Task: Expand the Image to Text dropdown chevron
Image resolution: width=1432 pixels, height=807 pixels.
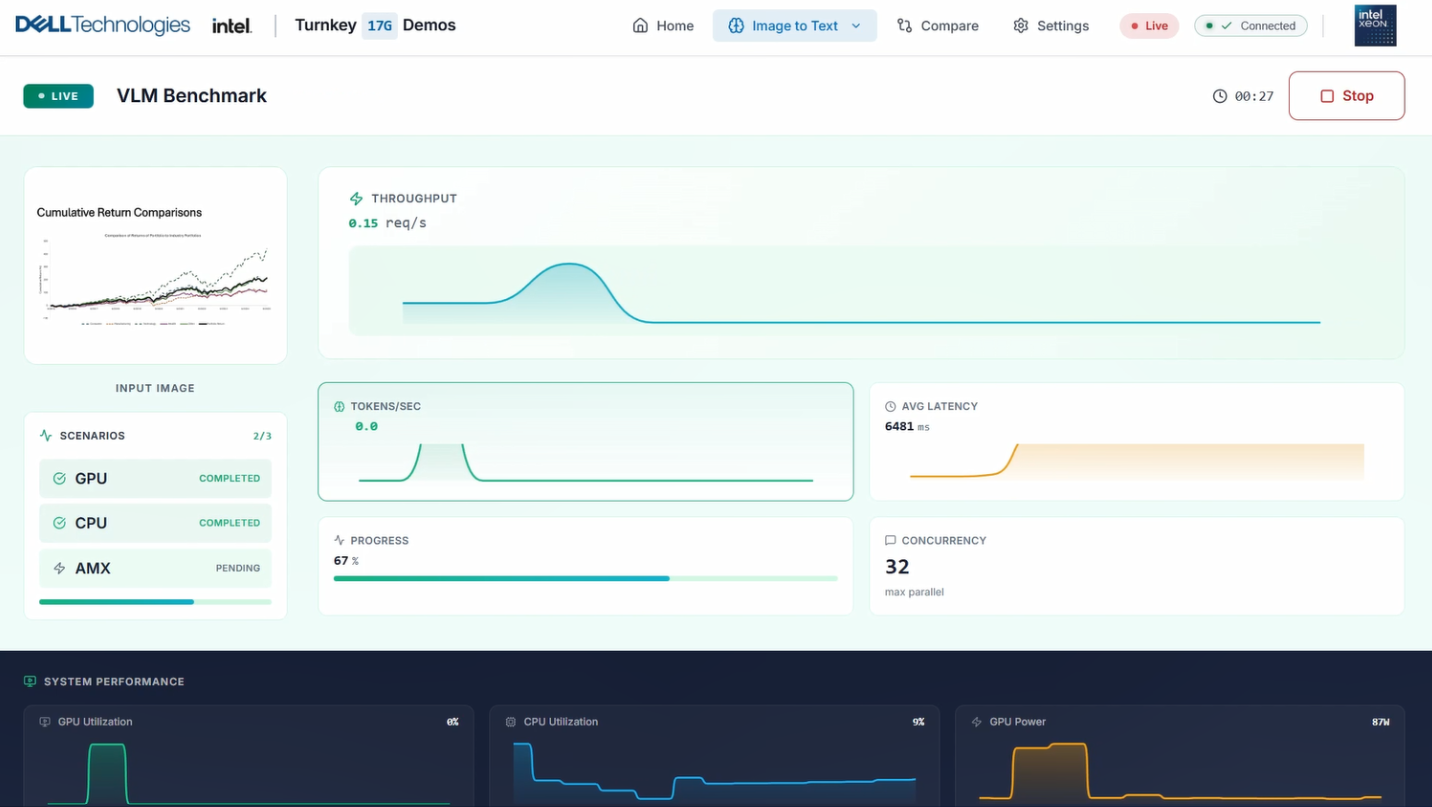Action: 856,26
